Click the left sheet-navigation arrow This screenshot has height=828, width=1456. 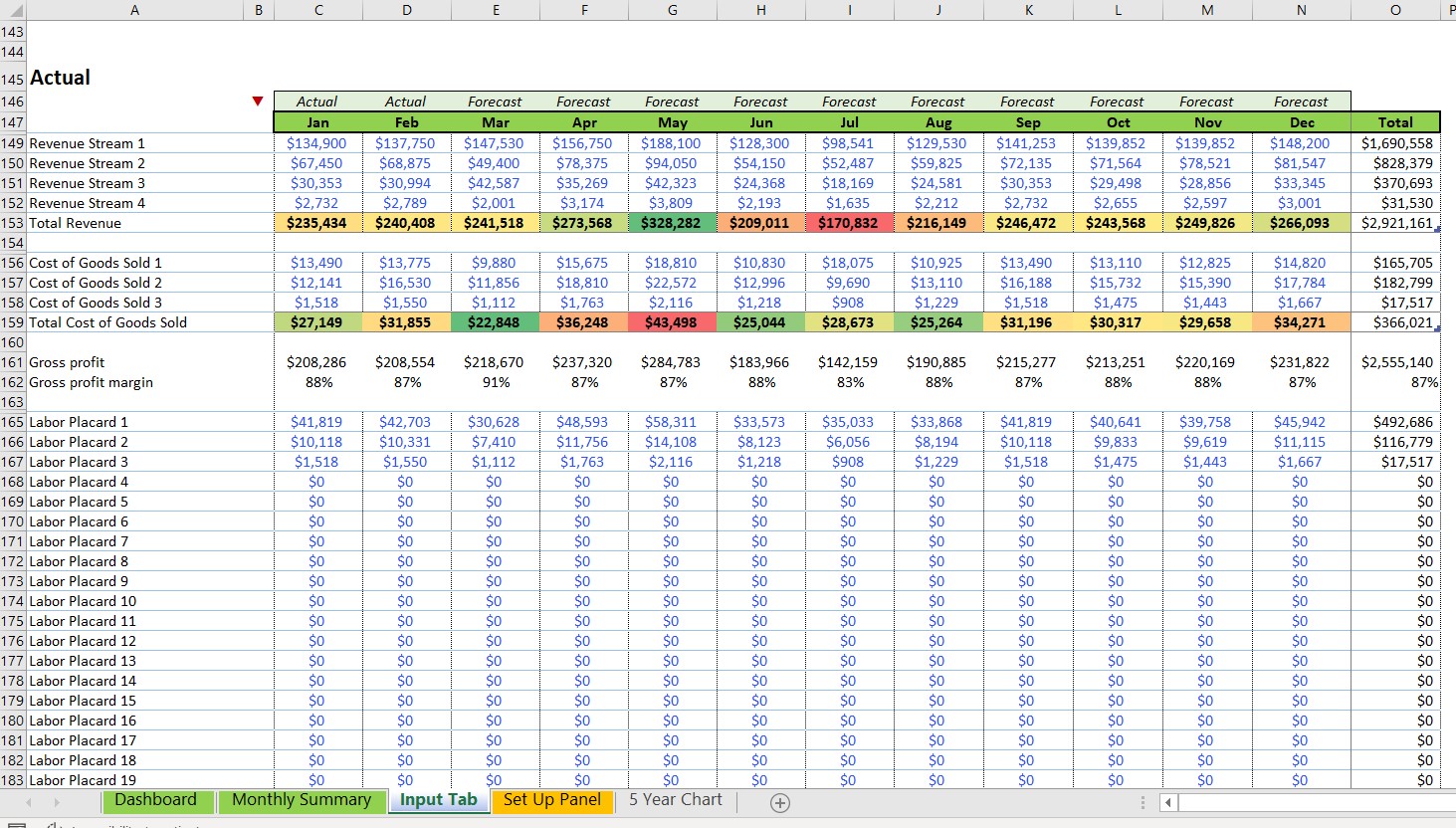pyautogui.click(x=29, y=802)
